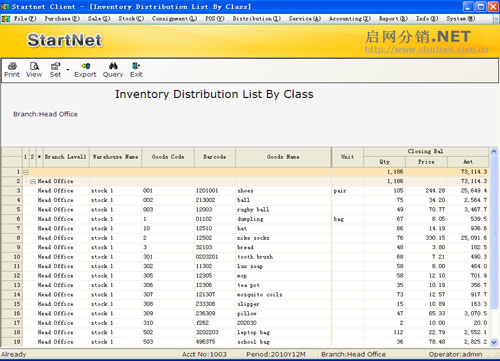
Task: Collapse the top-level row 1 tree node
Action: [26, 172]
